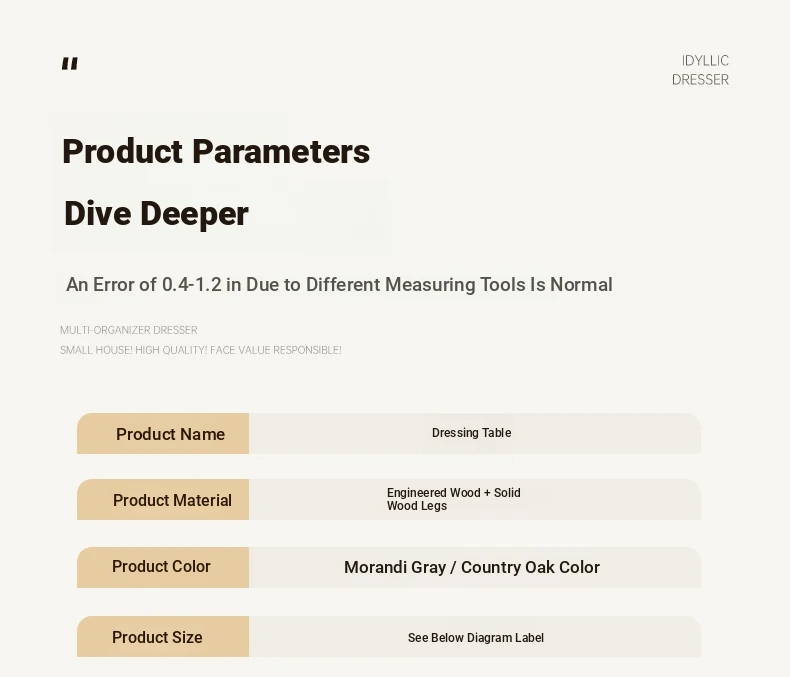Click the Morandi Gray color name

click(394, 567)
